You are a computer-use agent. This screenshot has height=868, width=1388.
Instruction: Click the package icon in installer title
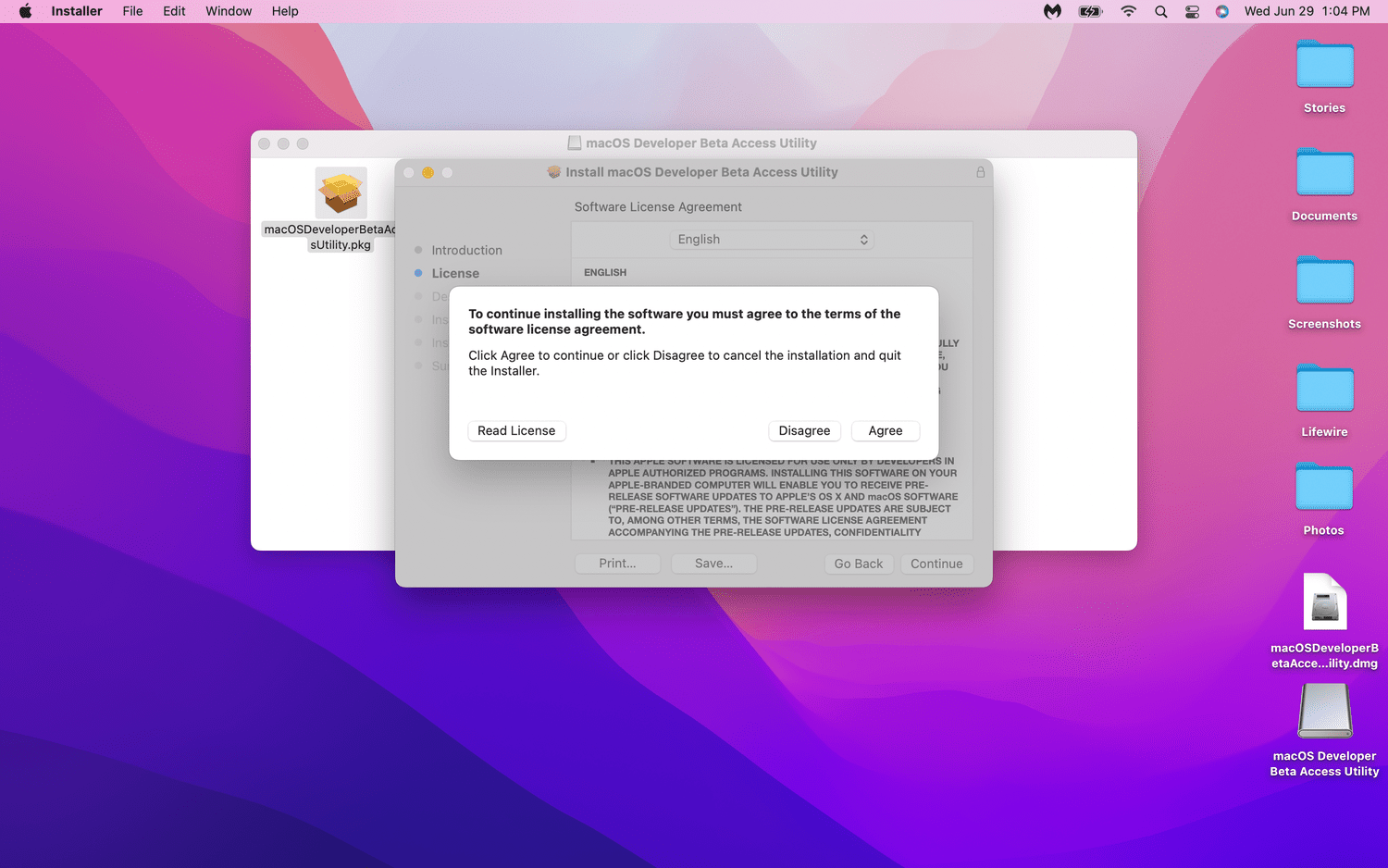pos(554,172)
